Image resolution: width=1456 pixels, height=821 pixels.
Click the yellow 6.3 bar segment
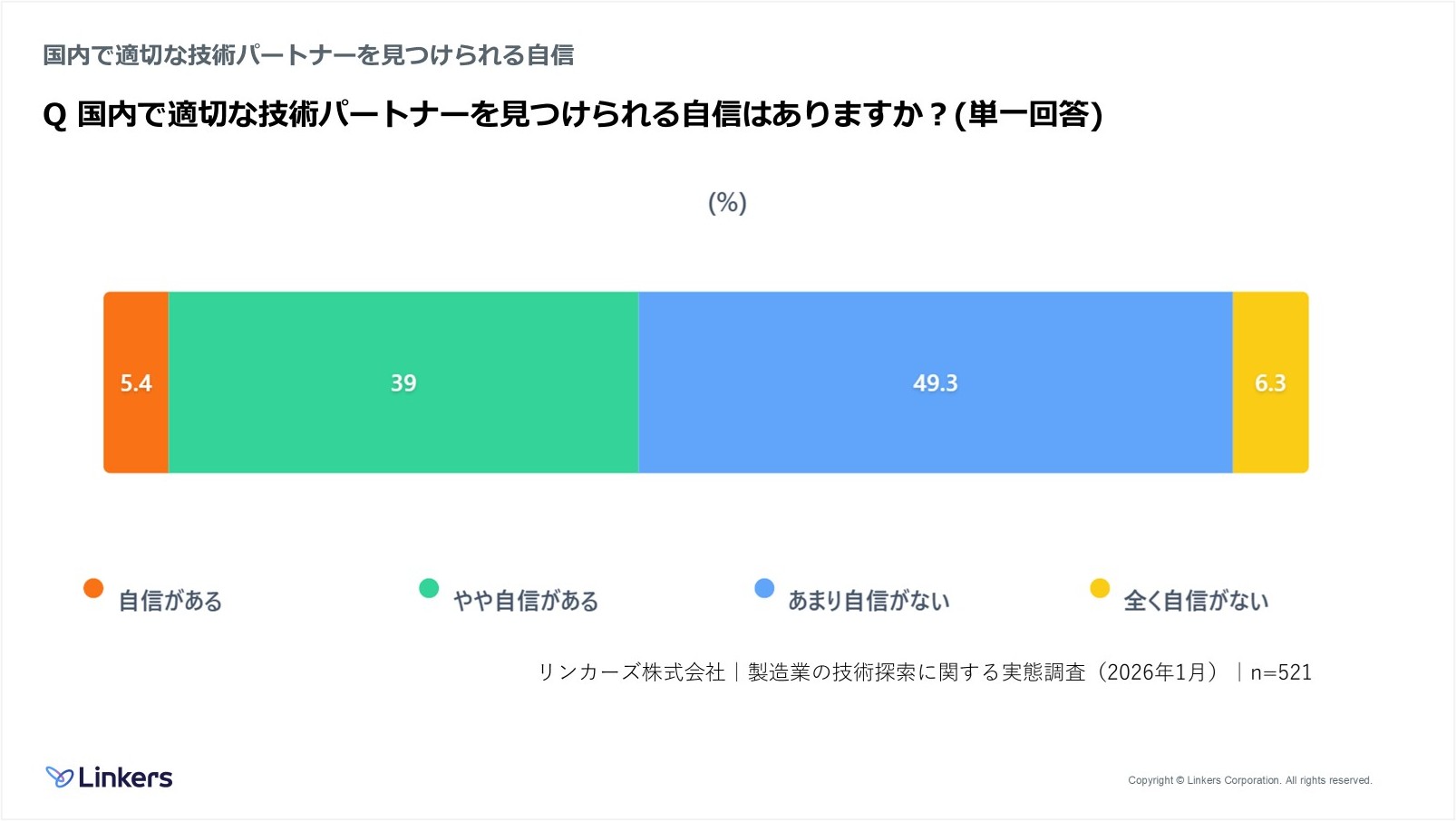pos(1270,382)
